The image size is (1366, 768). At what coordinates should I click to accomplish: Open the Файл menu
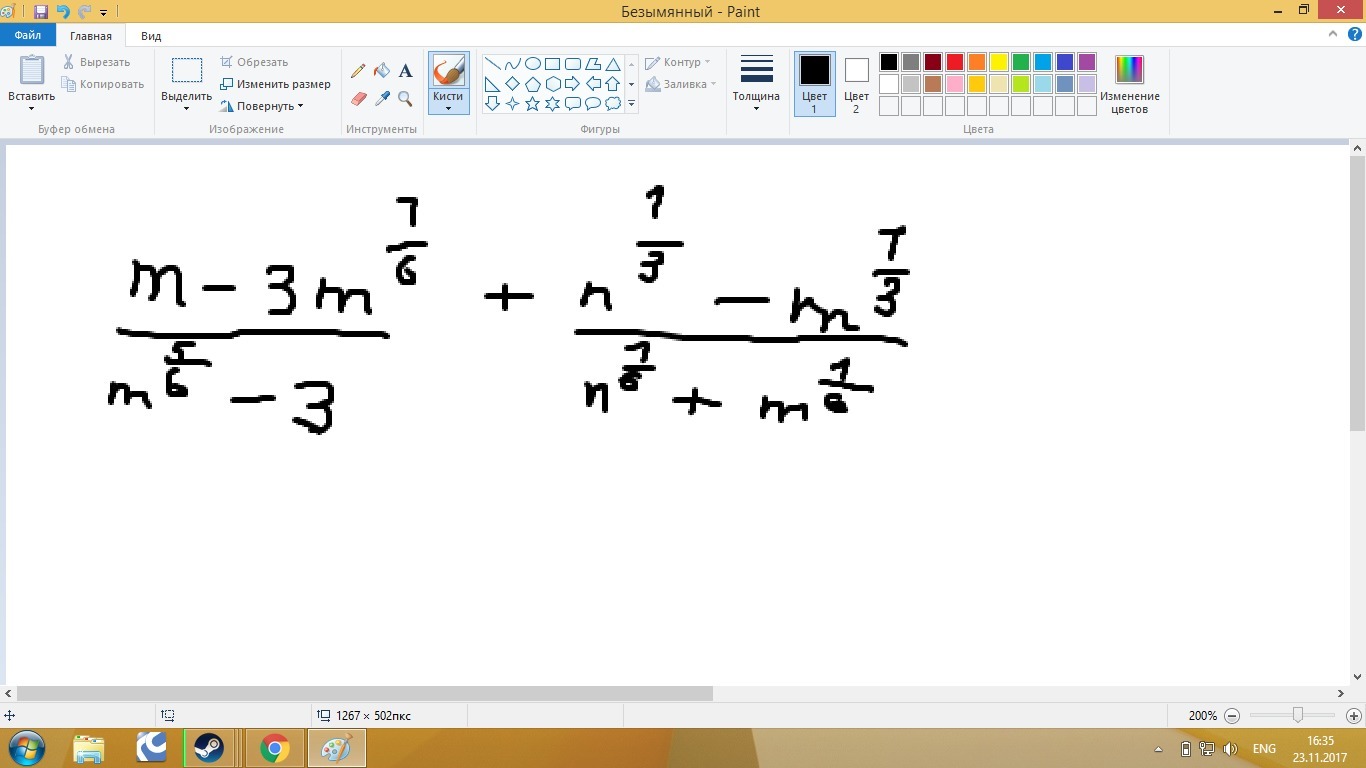28,36
